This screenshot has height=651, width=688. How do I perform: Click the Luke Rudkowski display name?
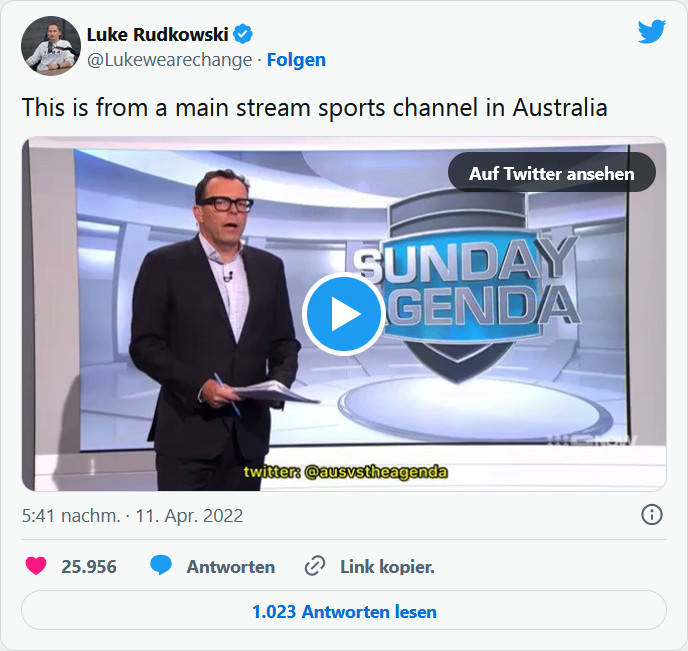158,35
